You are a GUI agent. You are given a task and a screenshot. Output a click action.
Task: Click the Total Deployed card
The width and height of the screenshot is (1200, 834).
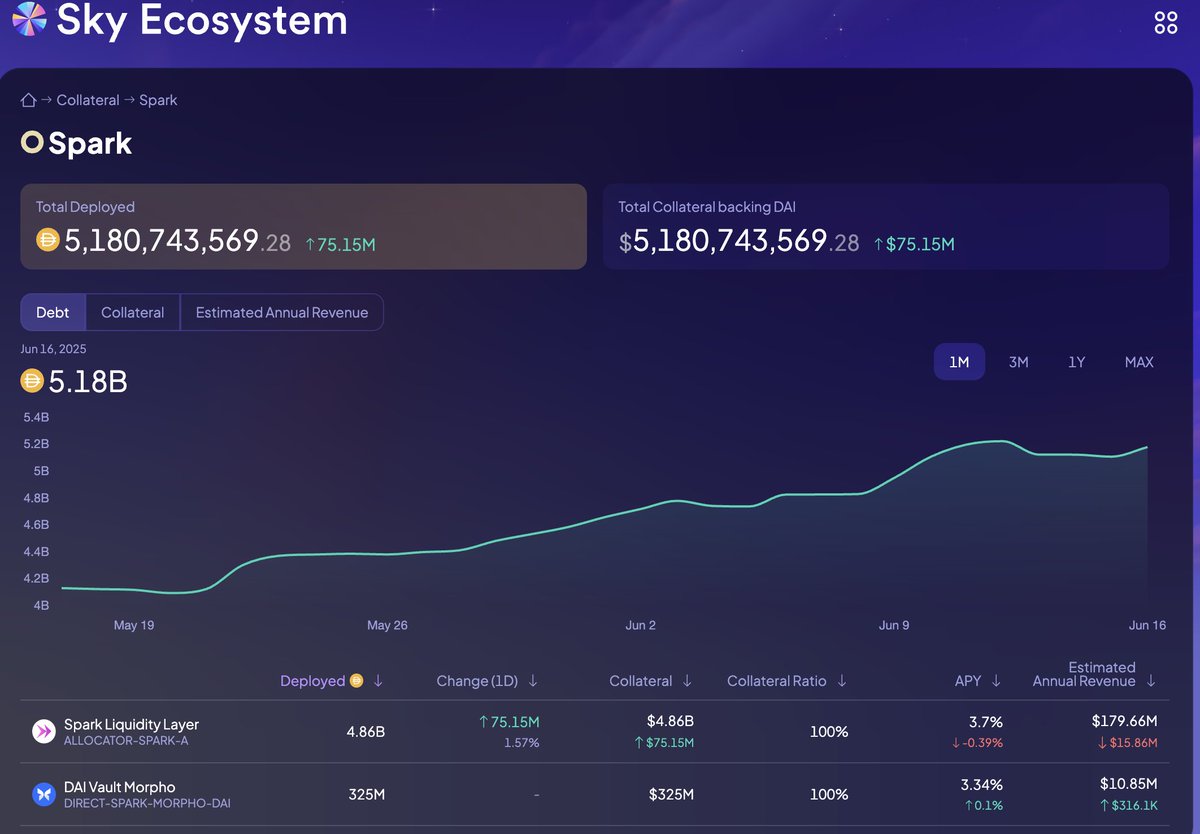point(304,226)
